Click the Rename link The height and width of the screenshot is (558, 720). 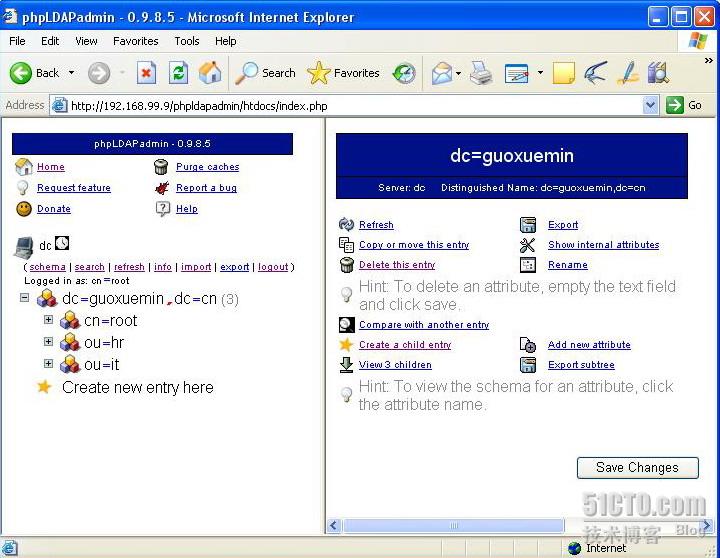click(x=568, y=265)
